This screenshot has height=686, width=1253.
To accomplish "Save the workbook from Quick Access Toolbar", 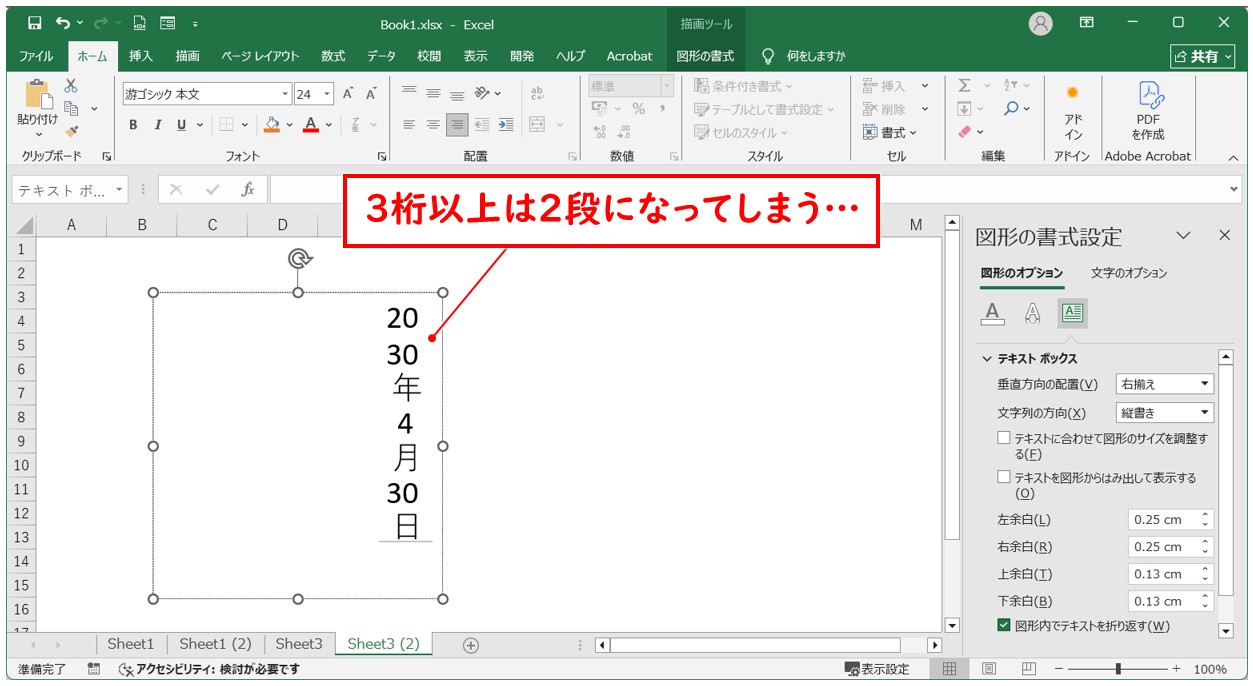I will pos(35,23).
